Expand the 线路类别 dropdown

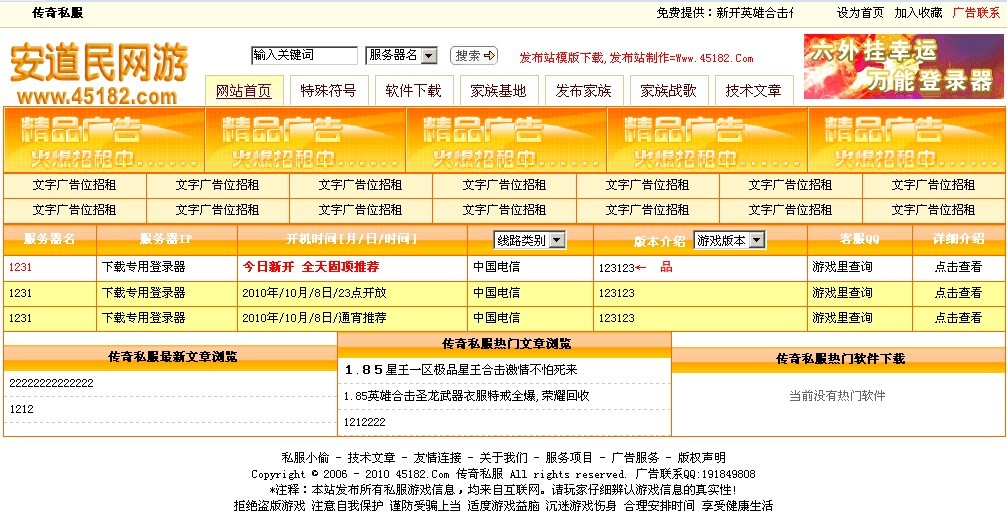[529, 240]
